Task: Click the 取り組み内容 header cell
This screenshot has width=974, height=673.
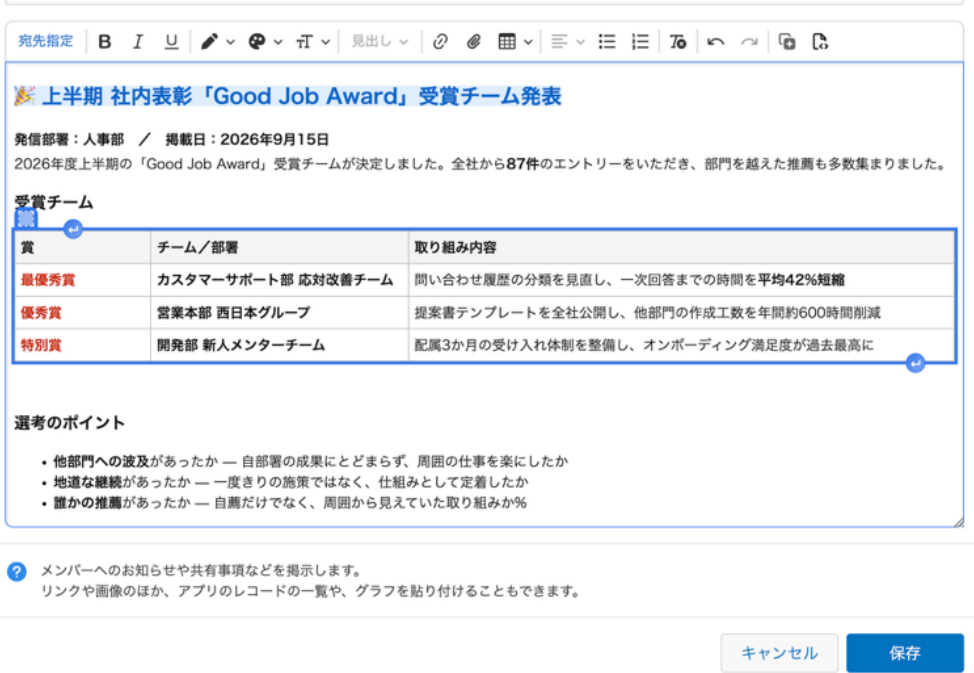Action: coord(681,247)
